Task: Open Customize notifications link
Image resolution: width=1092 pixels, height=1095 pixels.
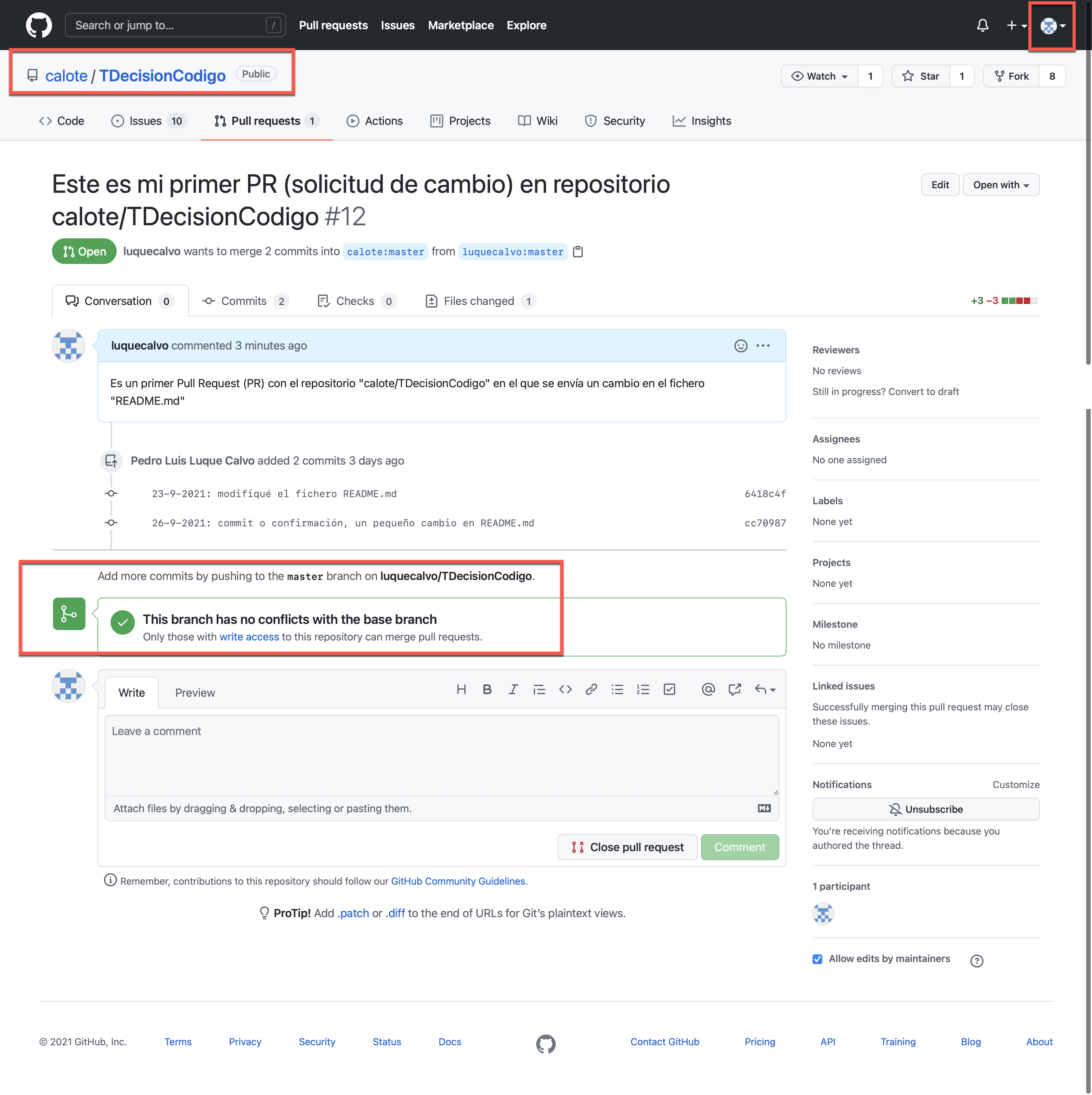Action: [1016, 785]
